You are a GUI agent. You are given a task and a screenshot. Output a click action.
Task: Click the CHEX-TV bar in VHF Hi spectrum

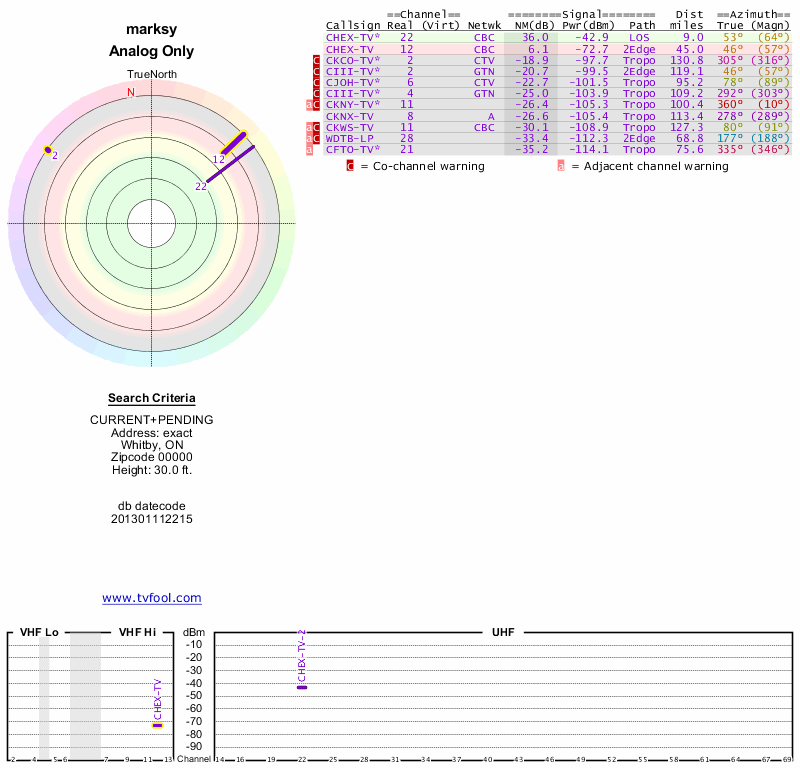(x=157, y=725)
